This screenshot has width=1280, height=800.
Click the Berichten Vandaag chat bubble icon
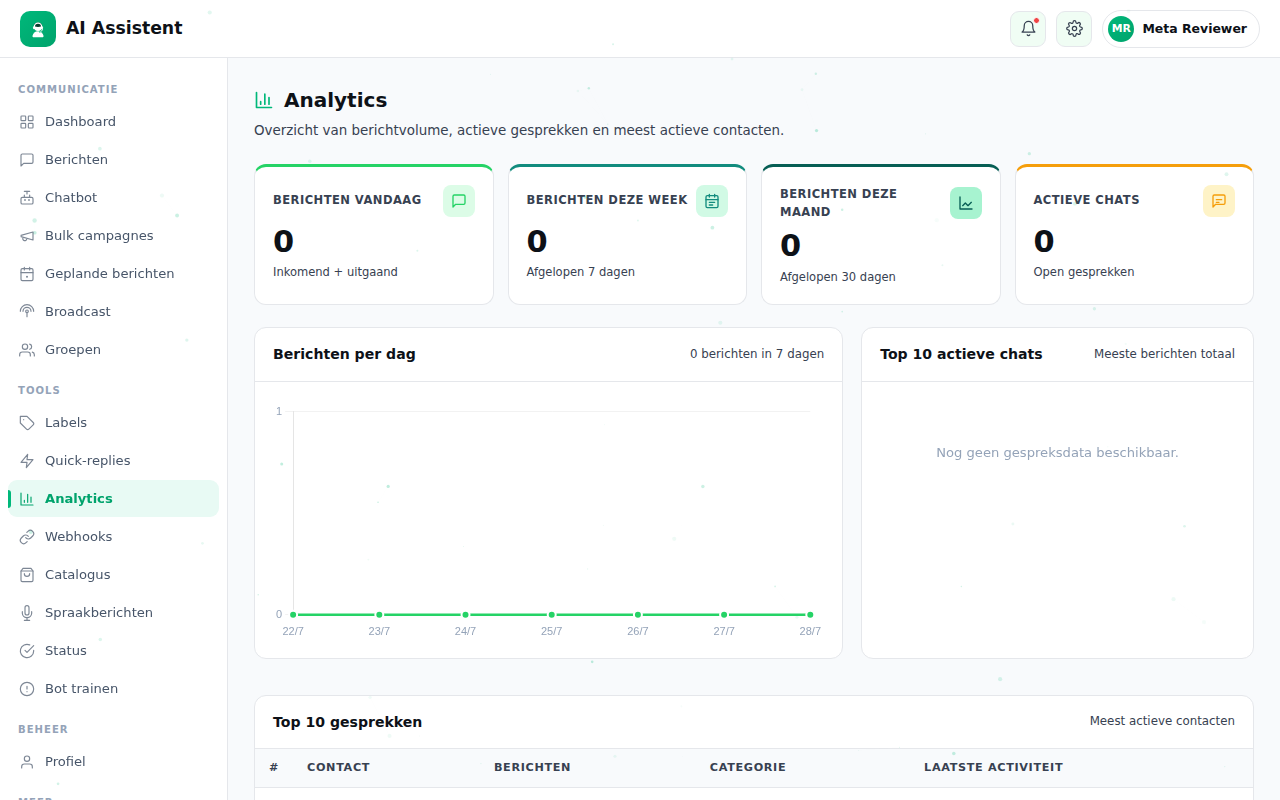click(459, 201)
